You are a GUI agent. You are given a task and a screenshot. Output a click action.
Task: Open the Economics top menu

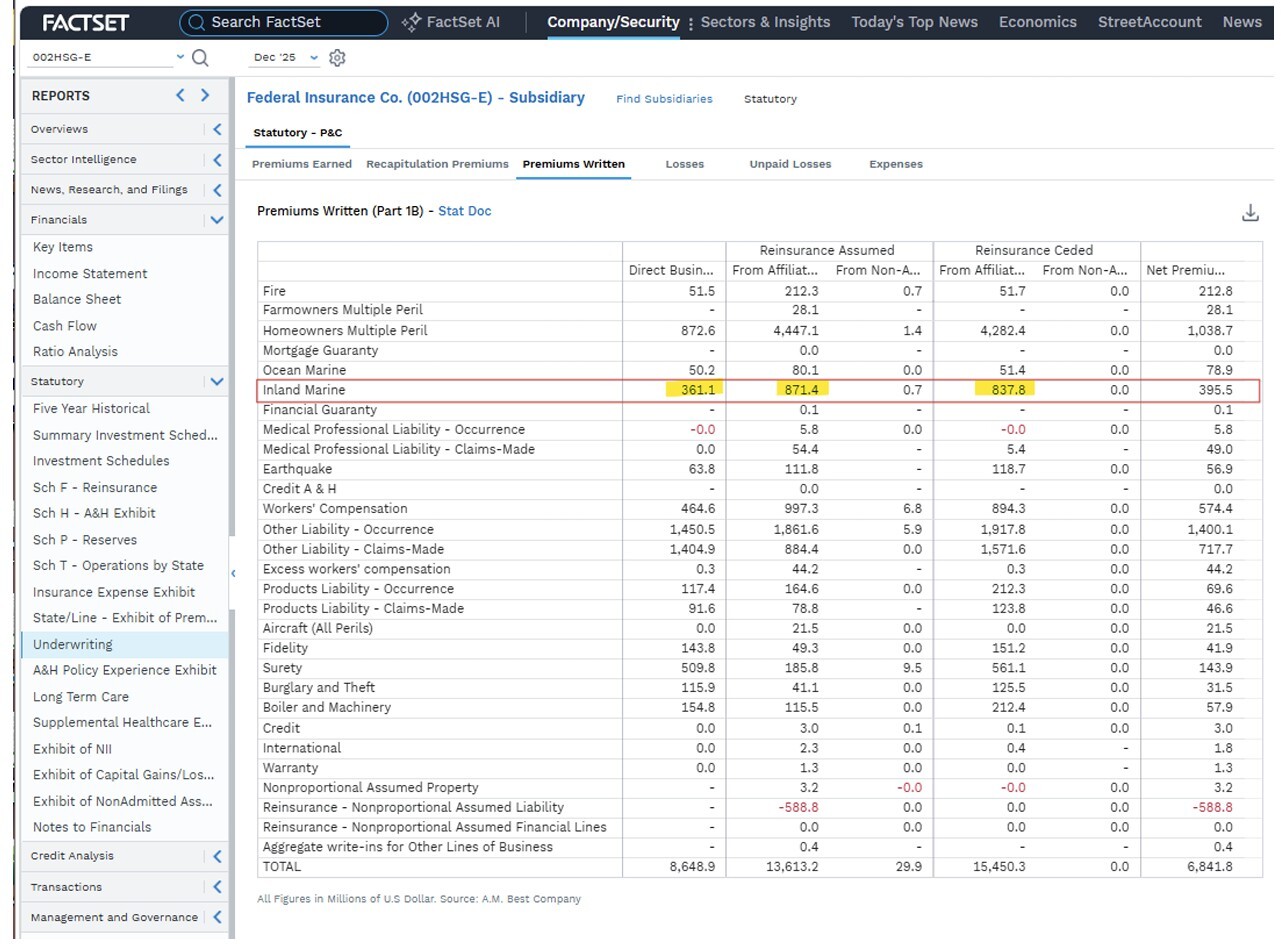pos(1038,22)
